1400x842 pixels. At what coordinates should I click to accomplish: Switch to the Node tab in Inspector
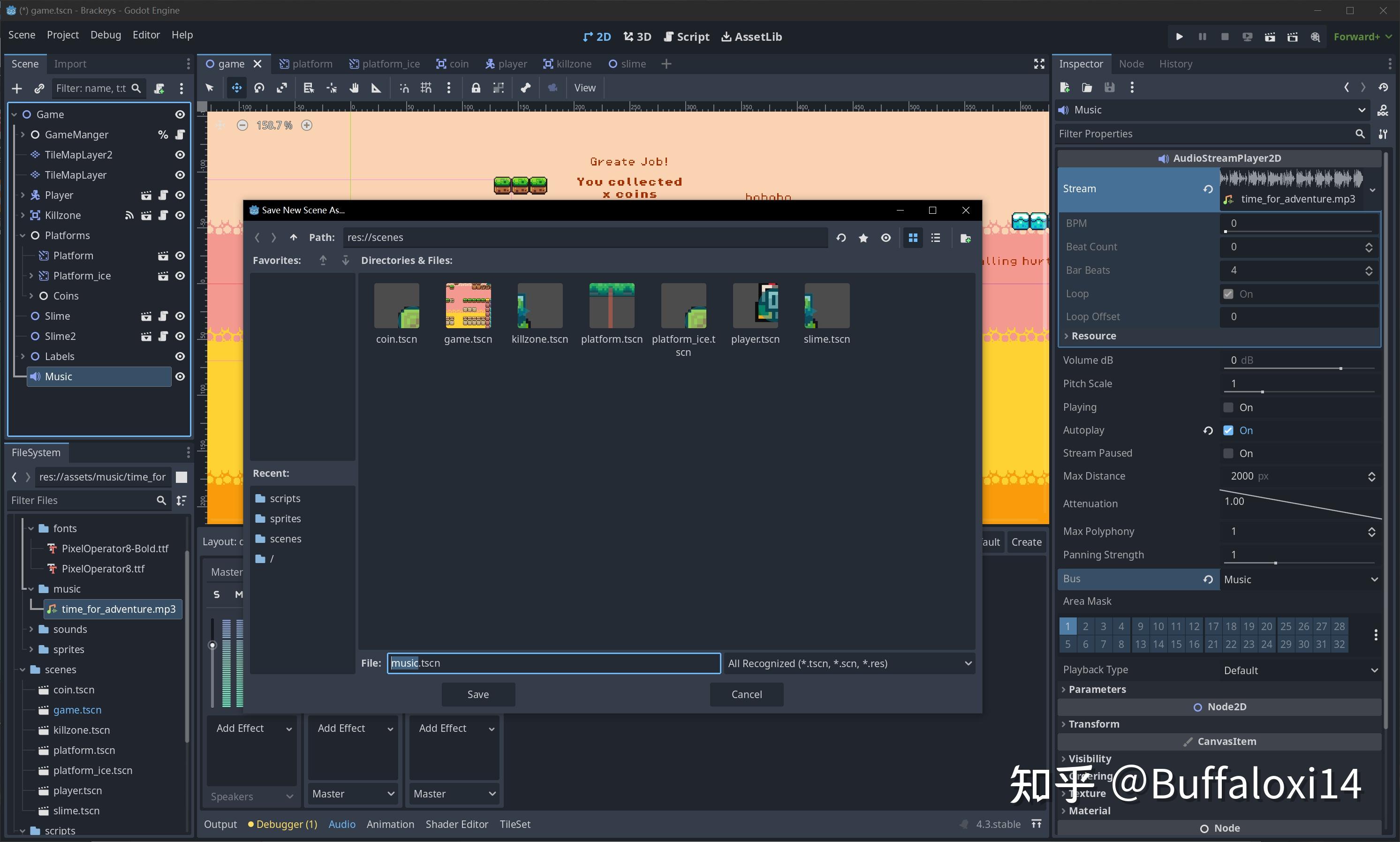(x=1132, y=64)
